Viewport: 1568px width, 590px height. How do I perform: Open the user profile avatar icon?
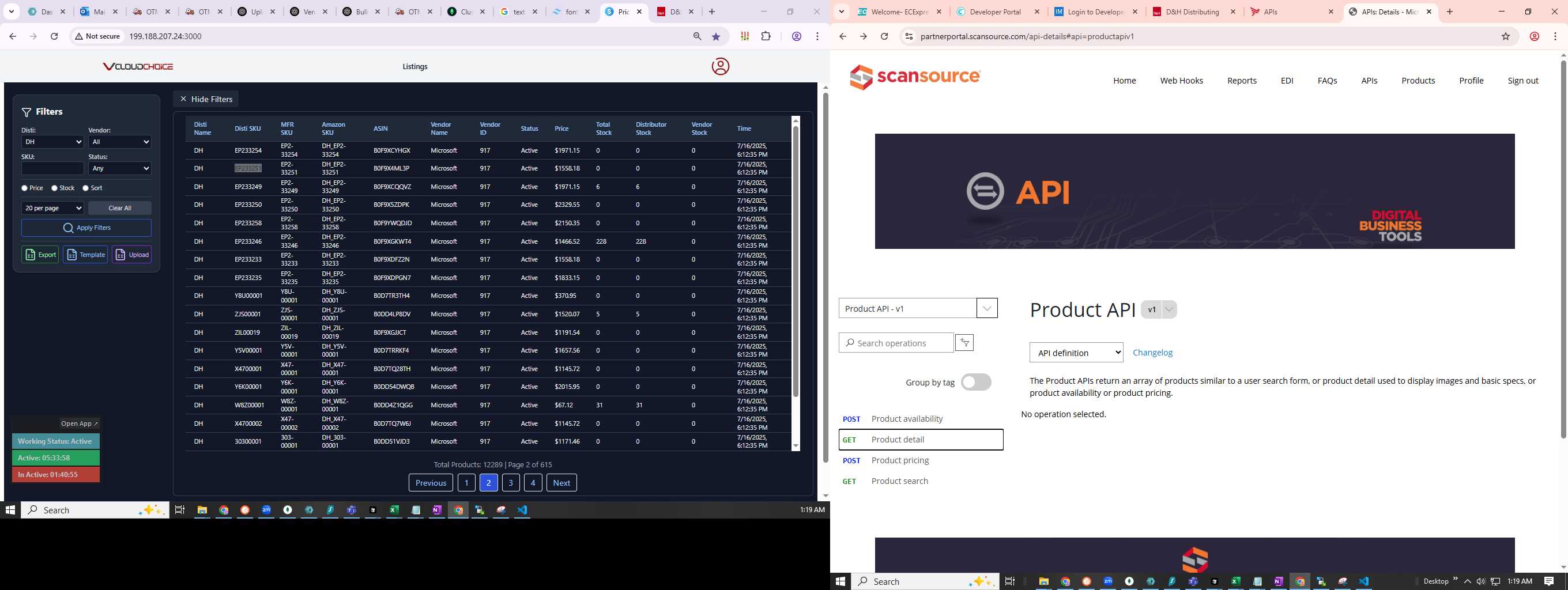coord(720,66)
